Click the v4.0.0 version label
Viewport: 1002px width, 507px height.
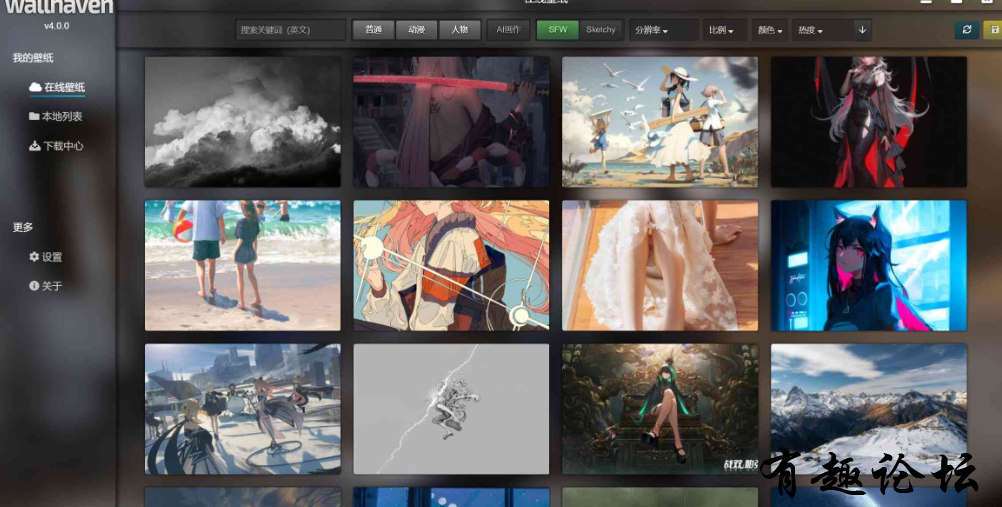[x=56, y=26]
